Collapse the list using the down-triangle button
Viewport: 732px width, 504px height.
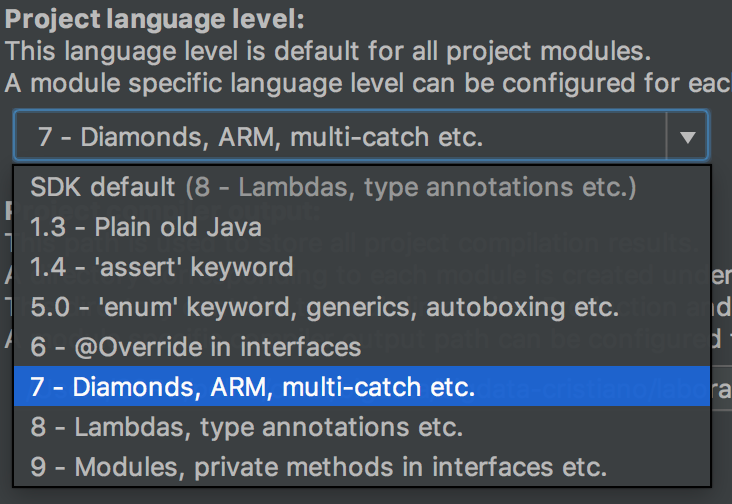(x=686, y=136)
